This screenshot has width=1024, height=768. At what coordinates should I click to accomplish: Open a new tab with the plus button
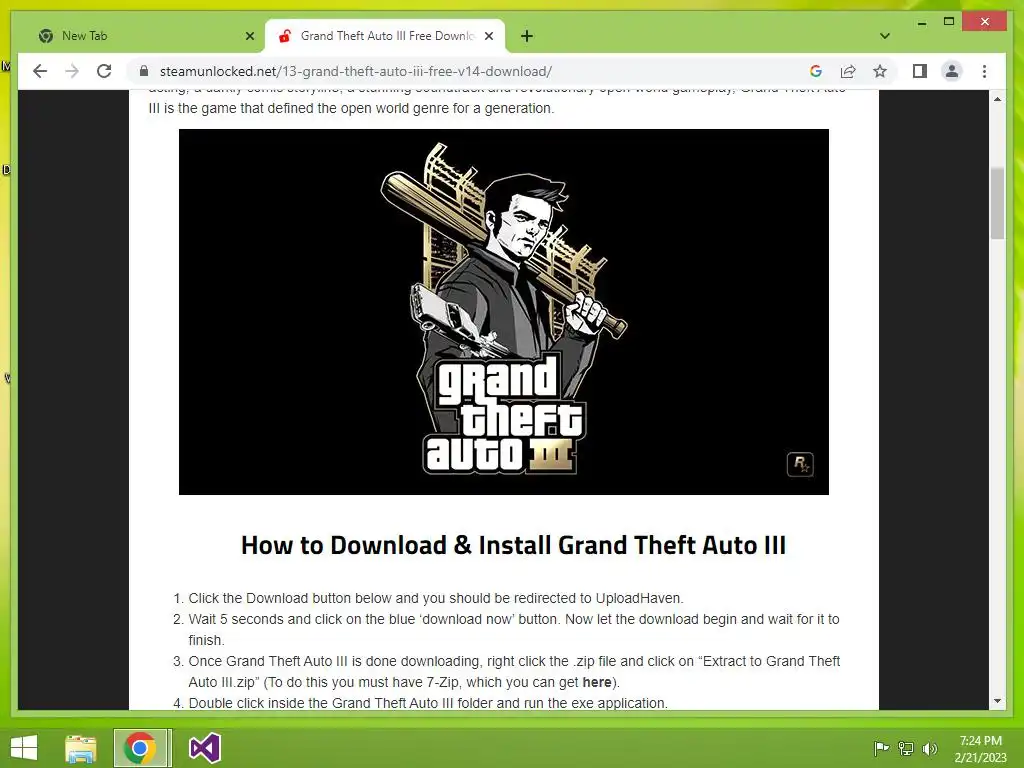[x=527, y=36]
